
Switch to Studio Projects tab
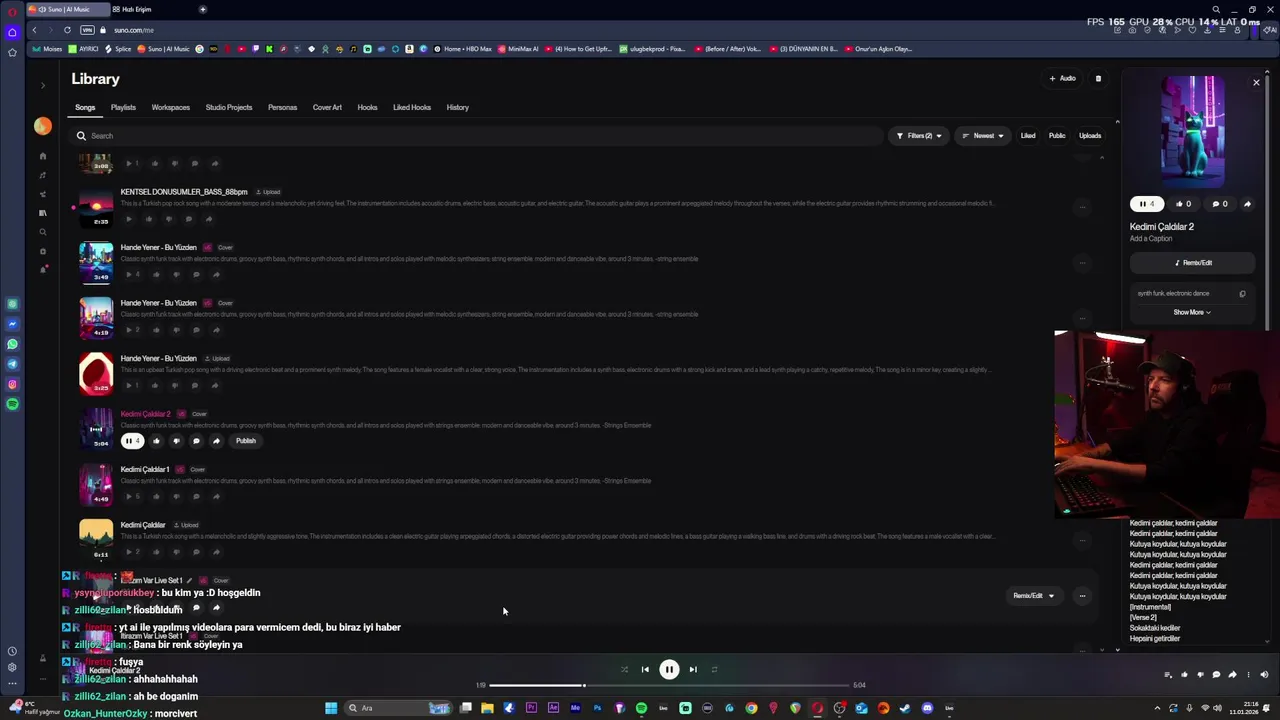coord(229,107)
